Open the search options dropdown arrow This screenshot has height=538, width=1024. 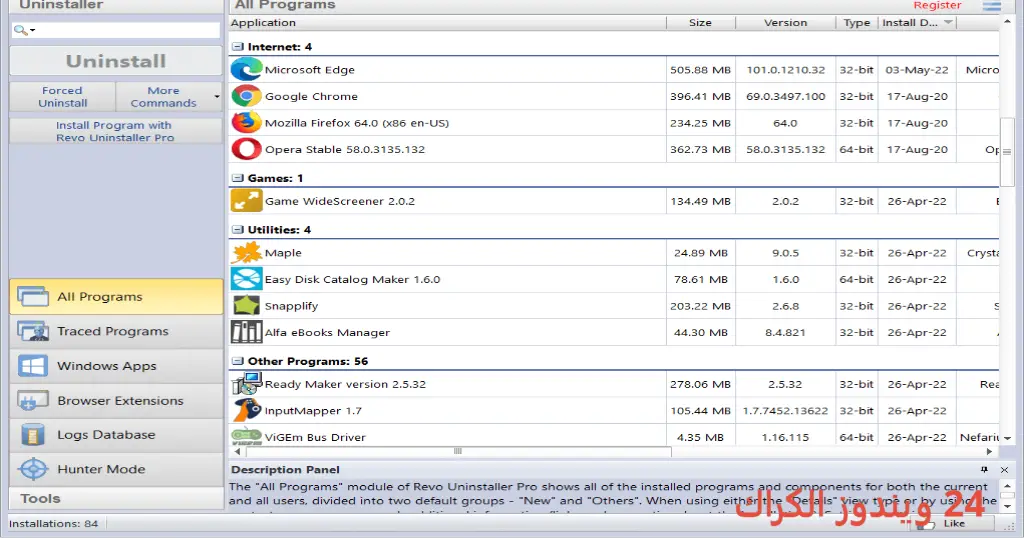coord(32,31)
